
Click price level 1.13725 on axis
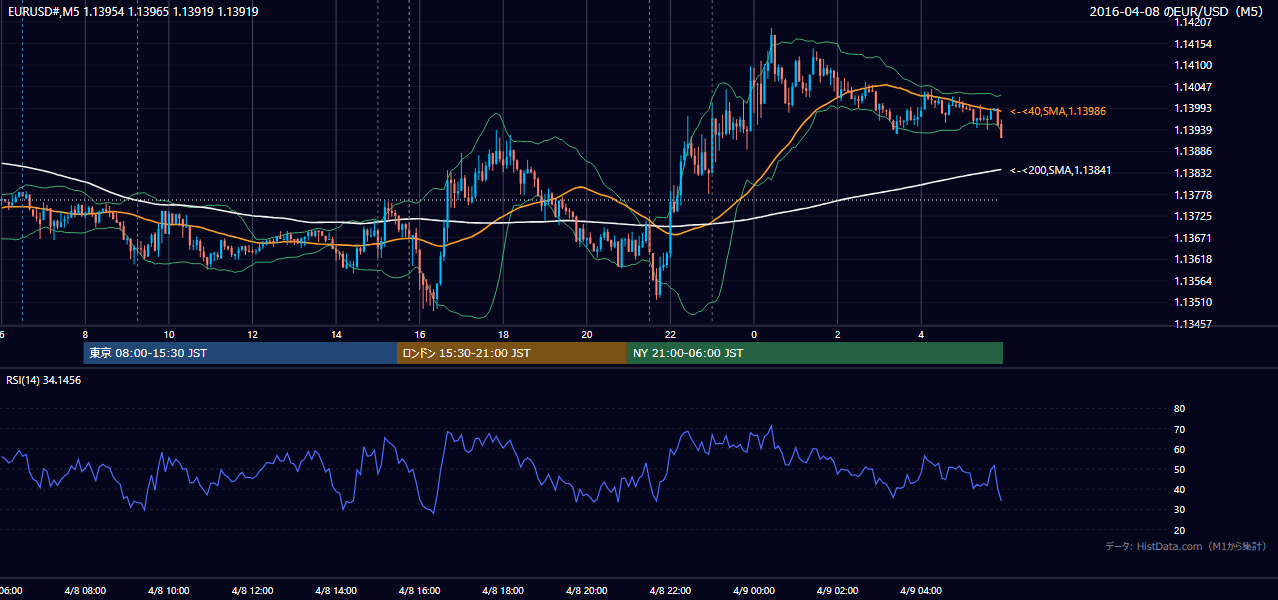[1193, 216]
